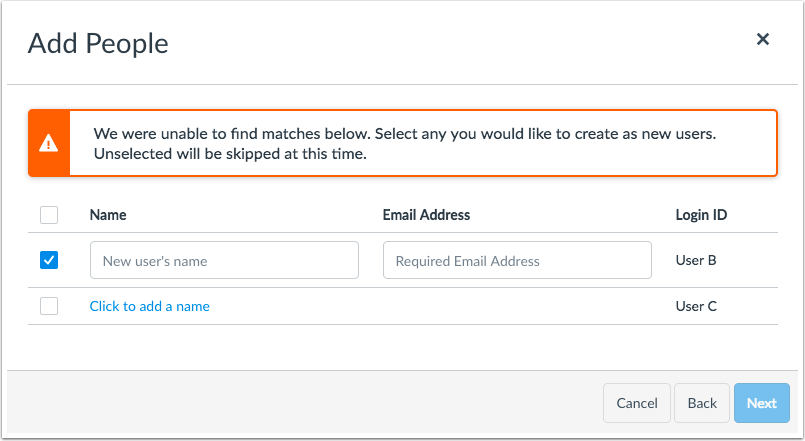Image resolution: width=805 pixels, height=441 pixels.
Task: Close the Add People dialog
Action: 763,40
